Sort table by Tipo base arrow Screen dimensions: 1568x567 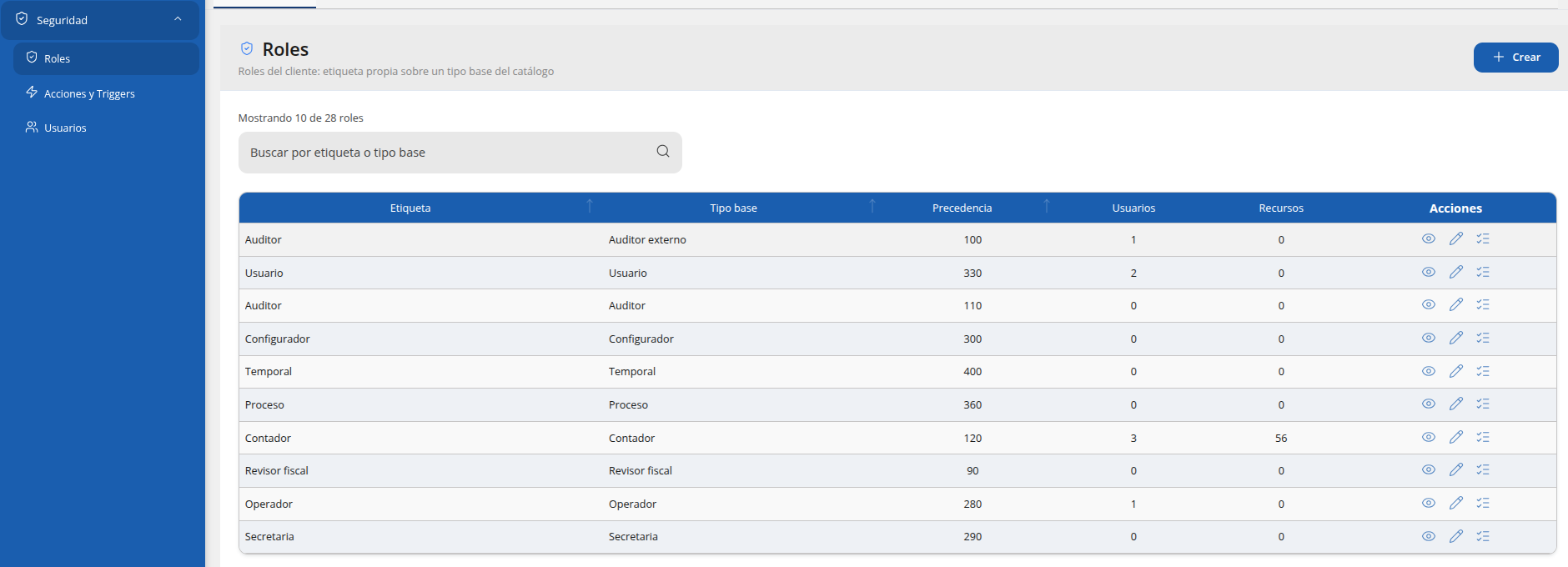click(x=872, y=206)
